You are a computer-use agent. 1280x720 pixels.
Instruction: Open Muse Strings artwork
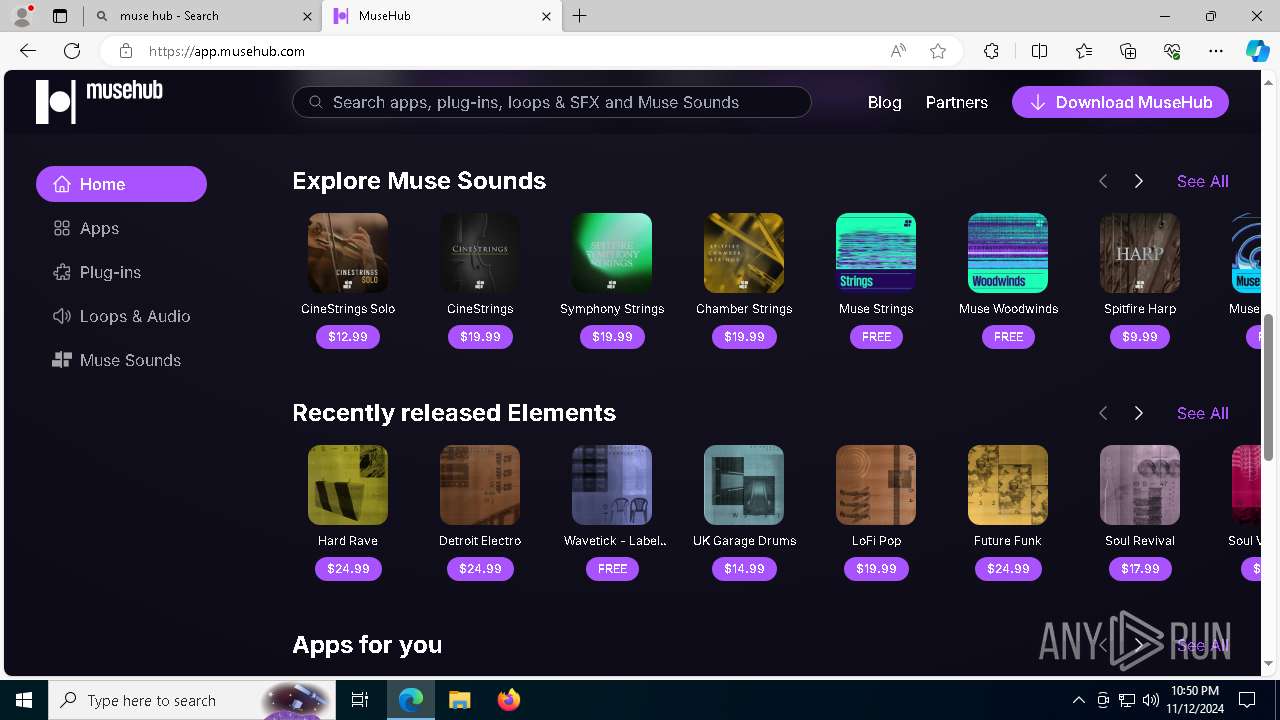876,253
